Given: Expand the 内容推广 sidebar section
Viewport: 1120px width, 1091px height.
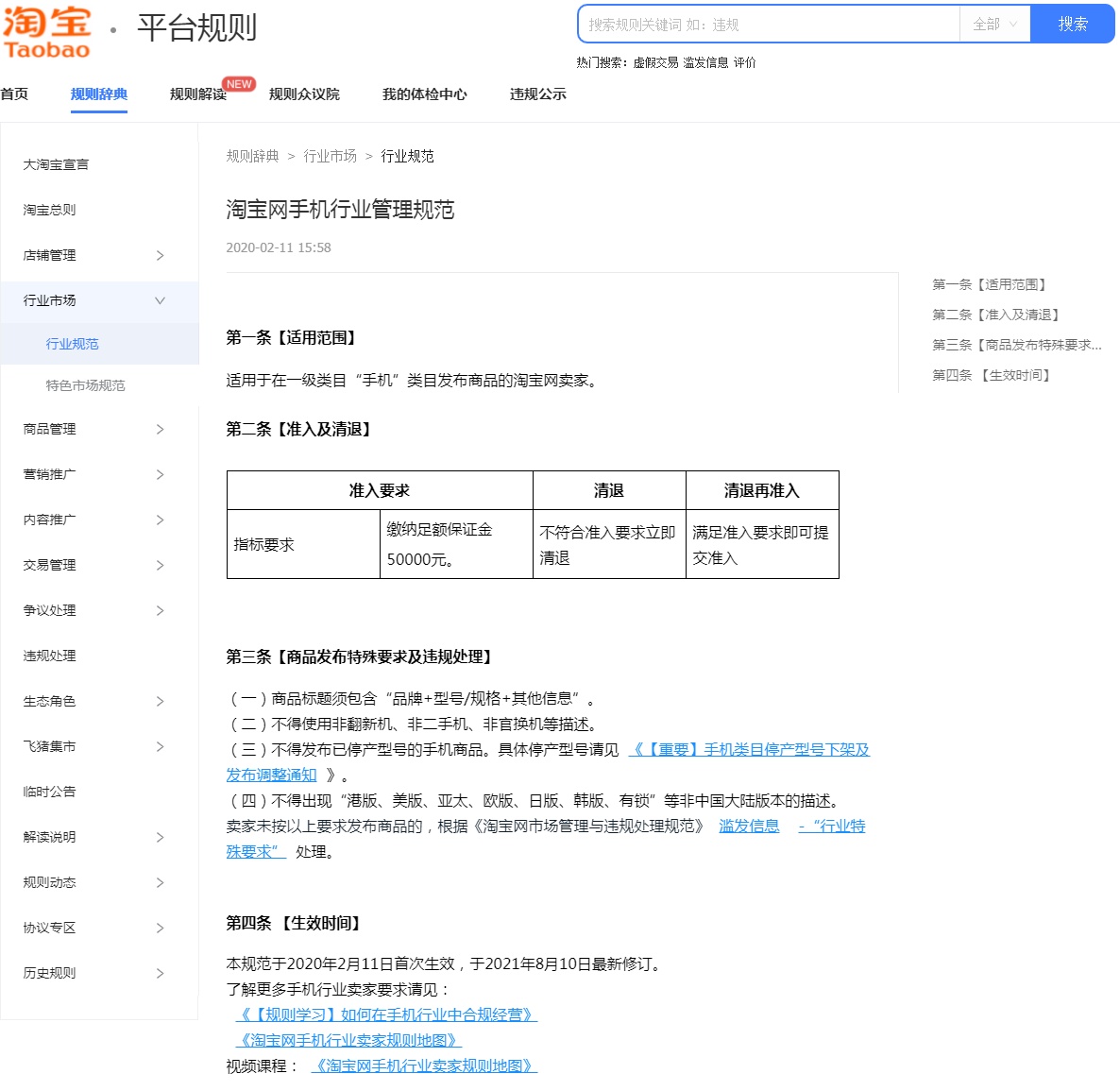Looking at the screenshot, I should coord(99,520).
